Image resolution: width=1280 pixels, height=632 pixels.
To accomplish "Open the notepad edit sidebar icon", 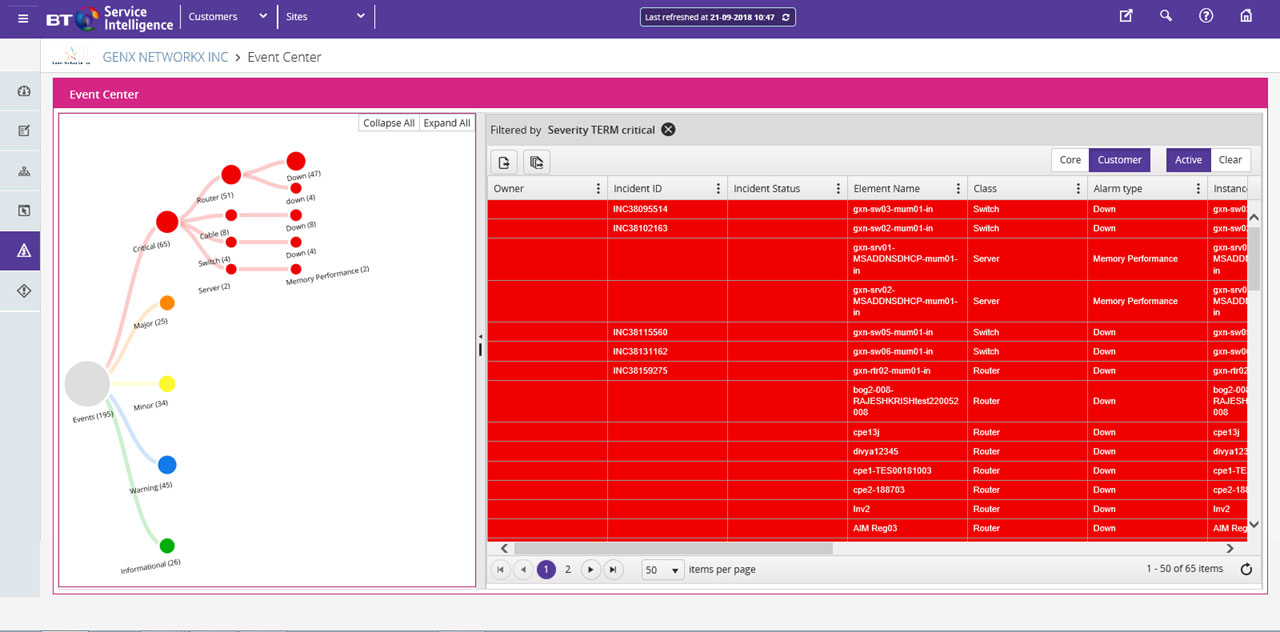I will pos(24,131).
